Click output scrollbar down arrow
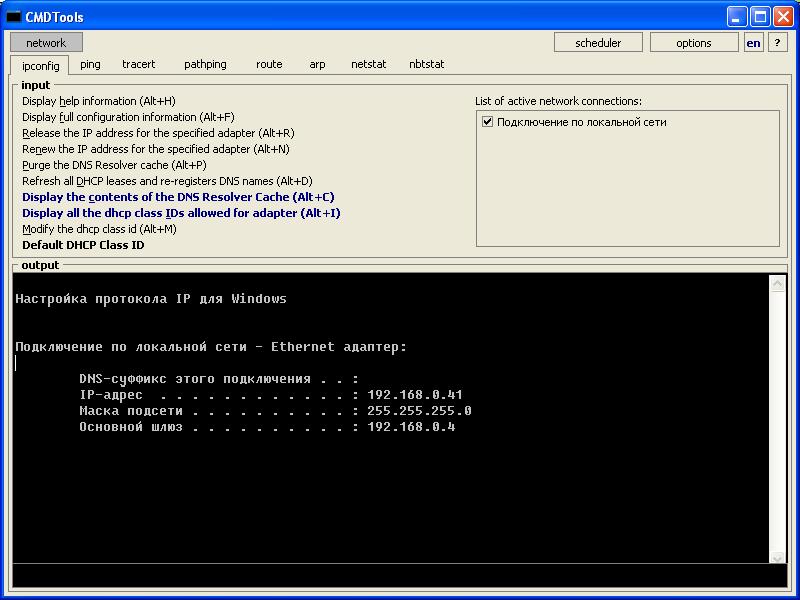This screenshot has width=800, height=600. [x=778, y=556]
